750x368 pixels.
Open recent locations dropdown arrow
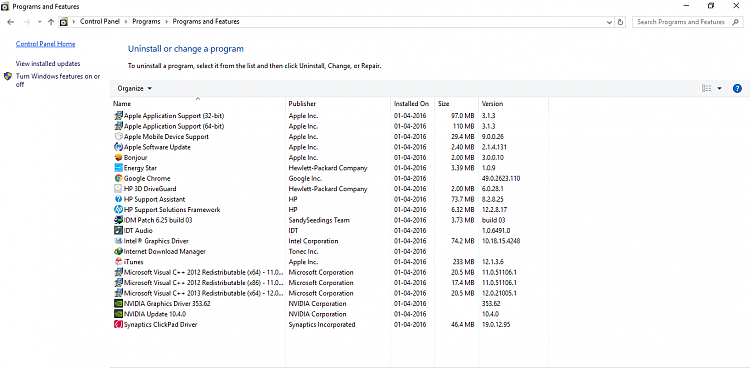[39, 22]
